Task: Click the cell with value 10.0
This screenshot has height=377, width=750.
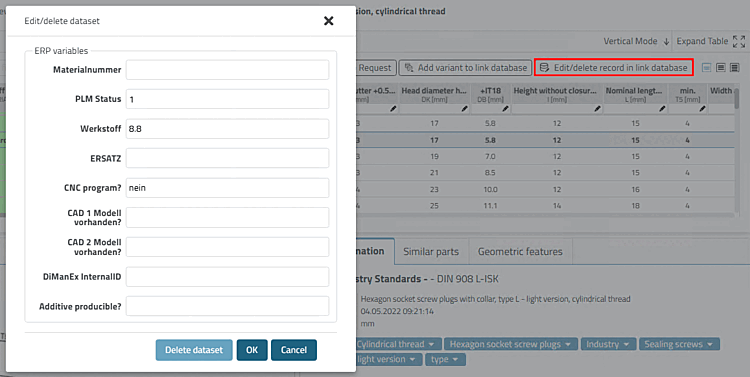Action: (490, 189)
